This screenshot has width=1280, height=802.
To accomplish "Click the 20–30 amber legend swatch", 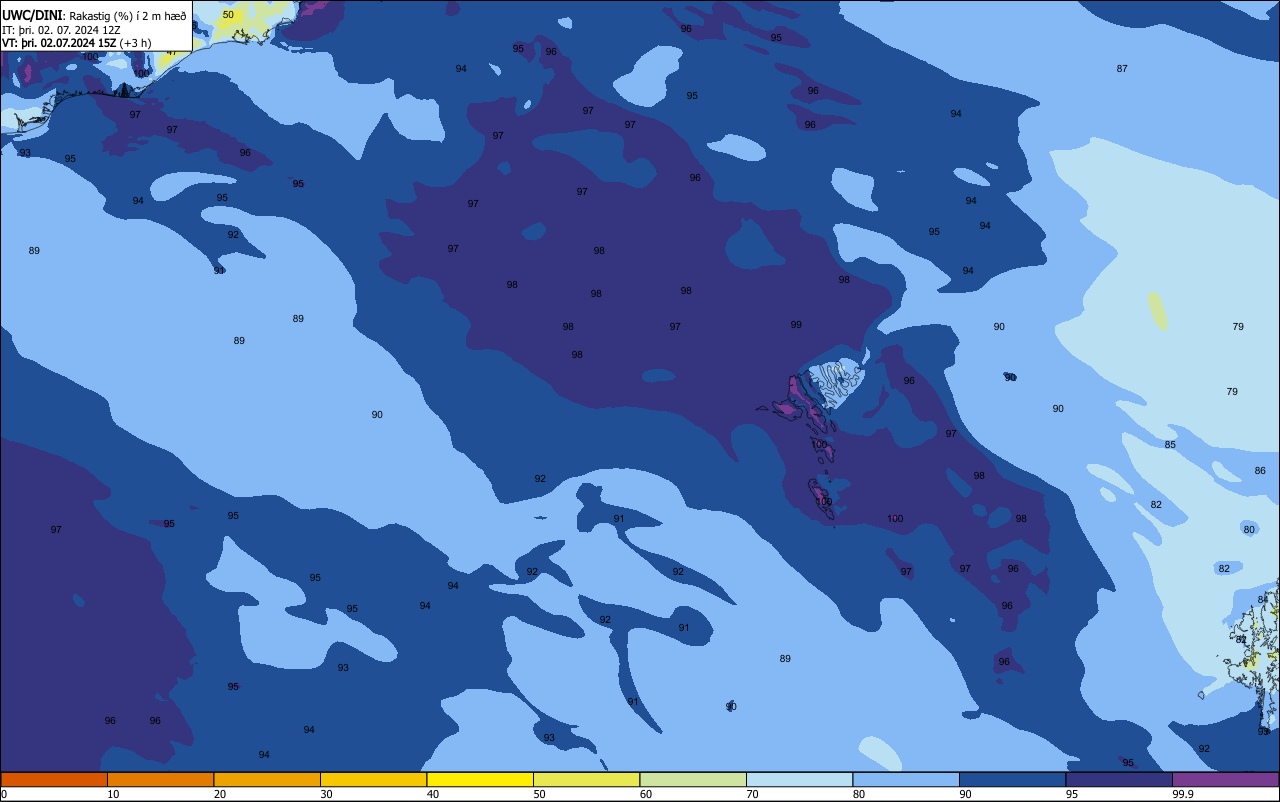I will [x=267, y=779].
